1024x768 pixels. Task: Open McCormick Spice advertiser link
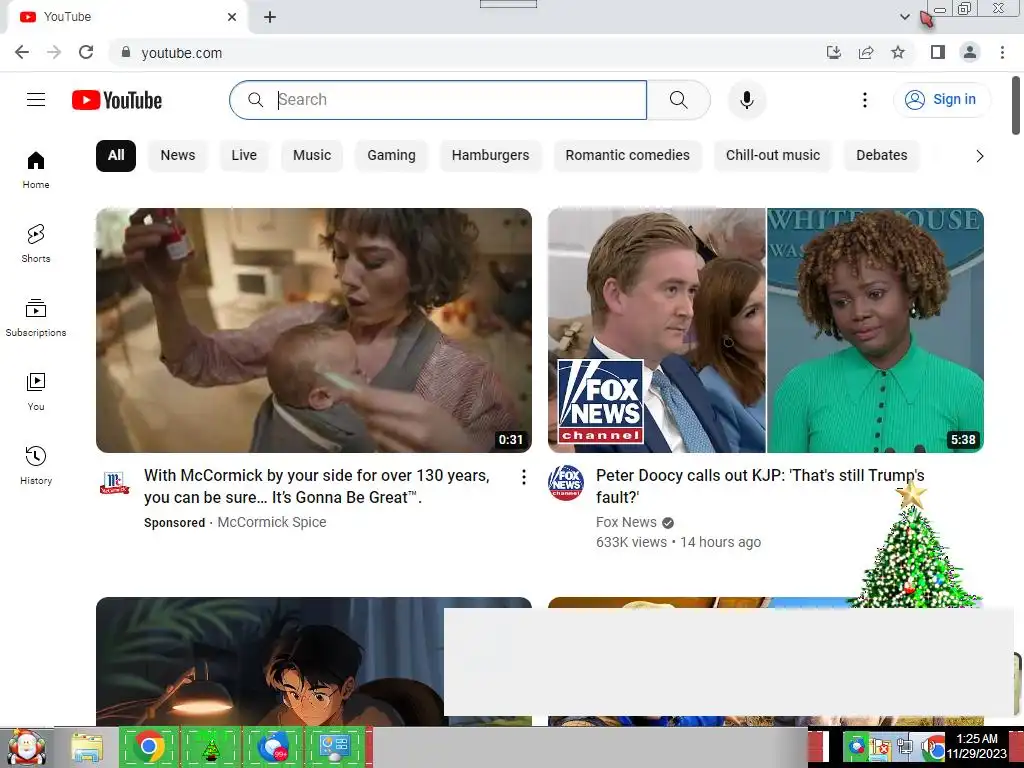[x=272, y=522]
